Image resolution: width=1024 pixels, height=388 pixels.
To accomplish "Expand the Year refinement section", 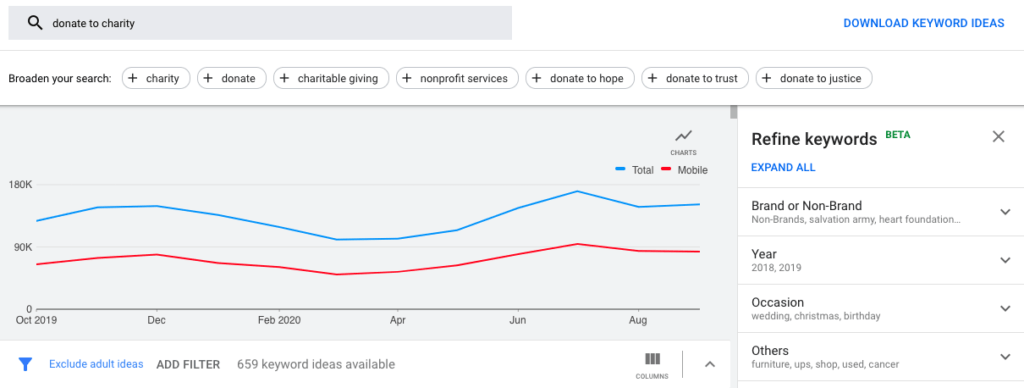I will 881,260.
